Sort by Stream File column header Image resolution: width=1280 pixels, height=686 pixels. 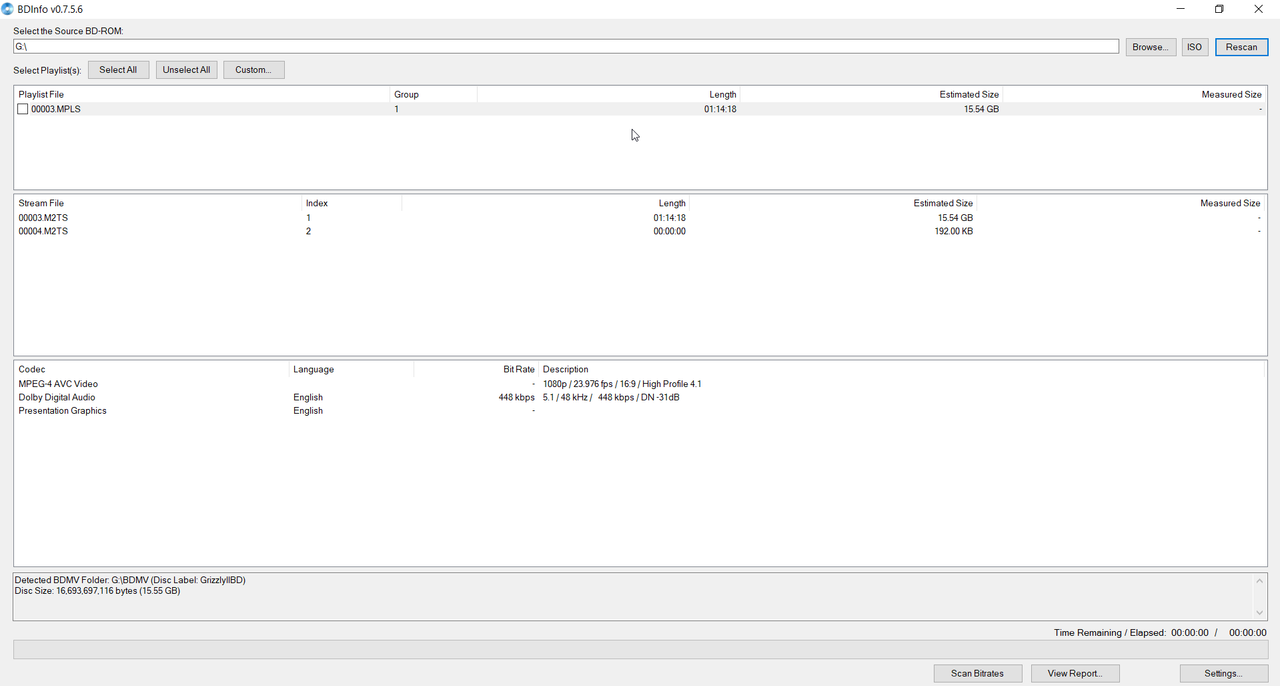(x=157, y=203)
